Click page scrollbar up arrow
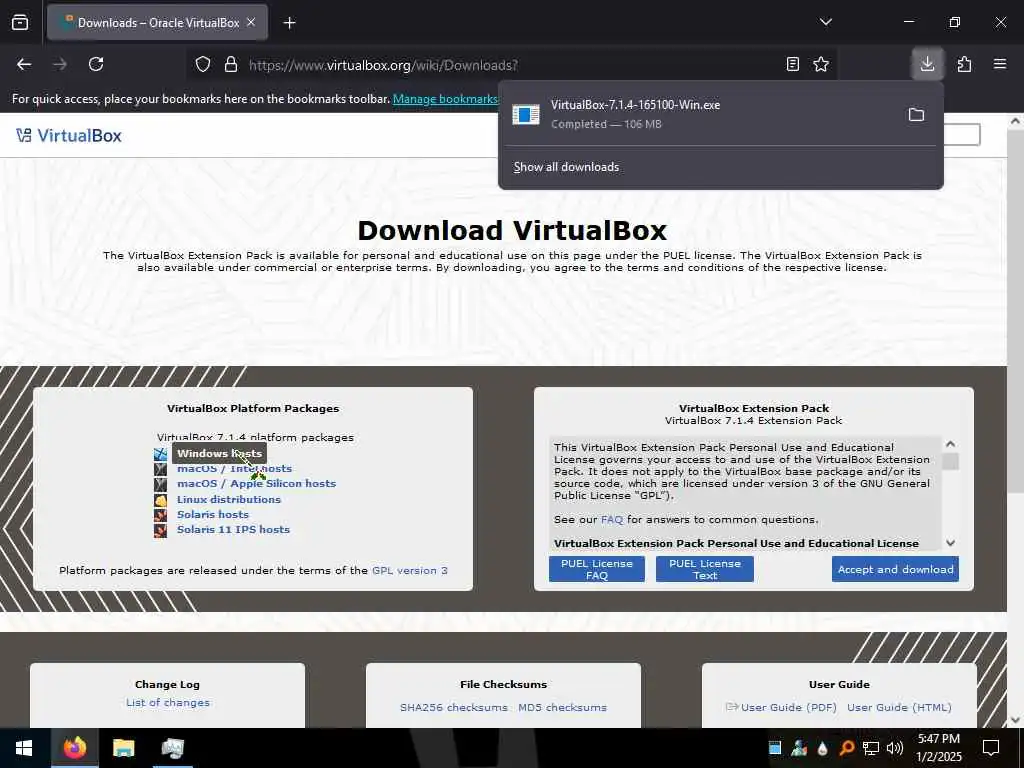Viewport: 1024px width, 768px height. (x=1015, y=121)
